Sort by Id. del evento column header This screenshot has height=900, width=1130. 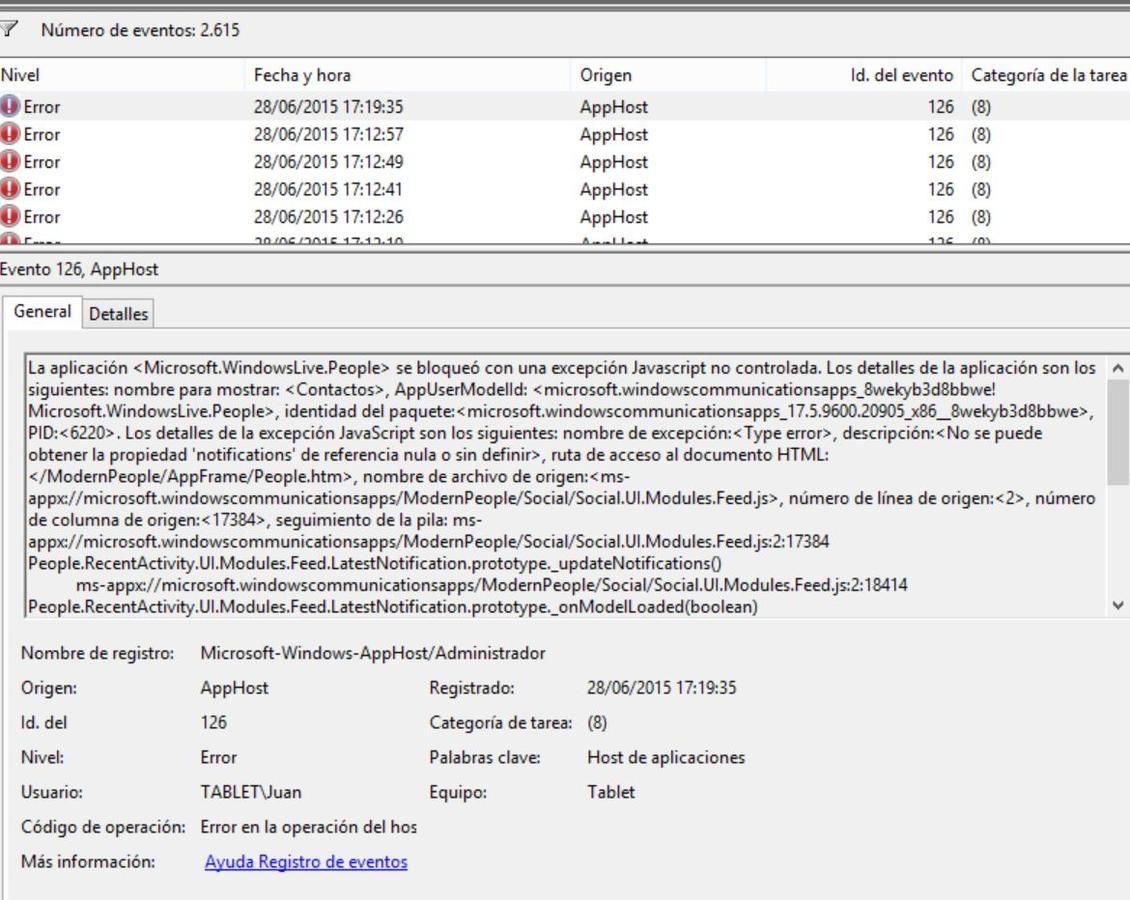(x=865, y=75)
